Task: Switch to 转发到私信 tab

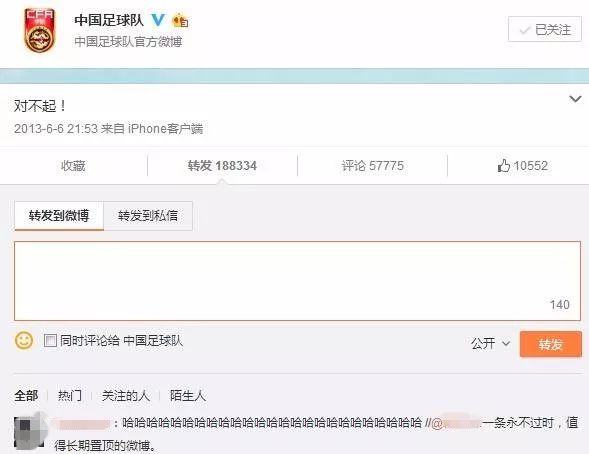Action: [x=148, y=216]
